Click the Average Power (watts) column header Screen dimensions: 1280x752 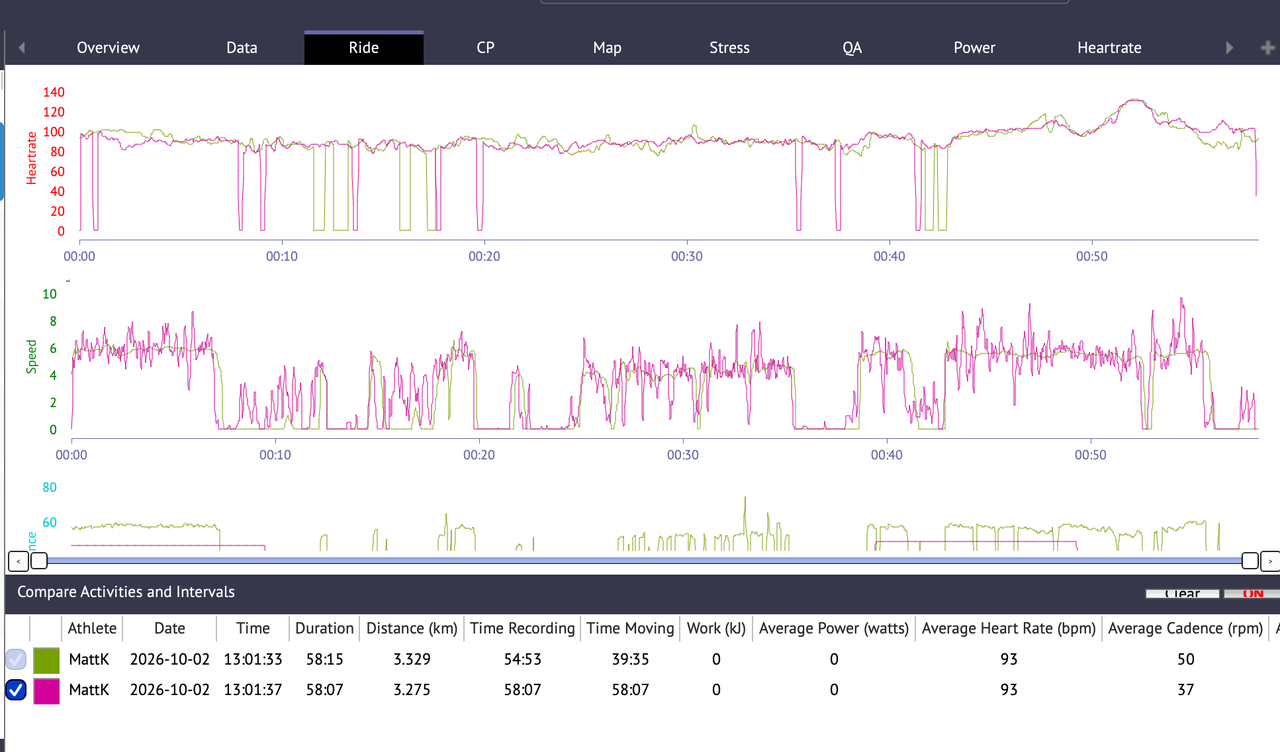pyautogui.click(x=834, y=628)
